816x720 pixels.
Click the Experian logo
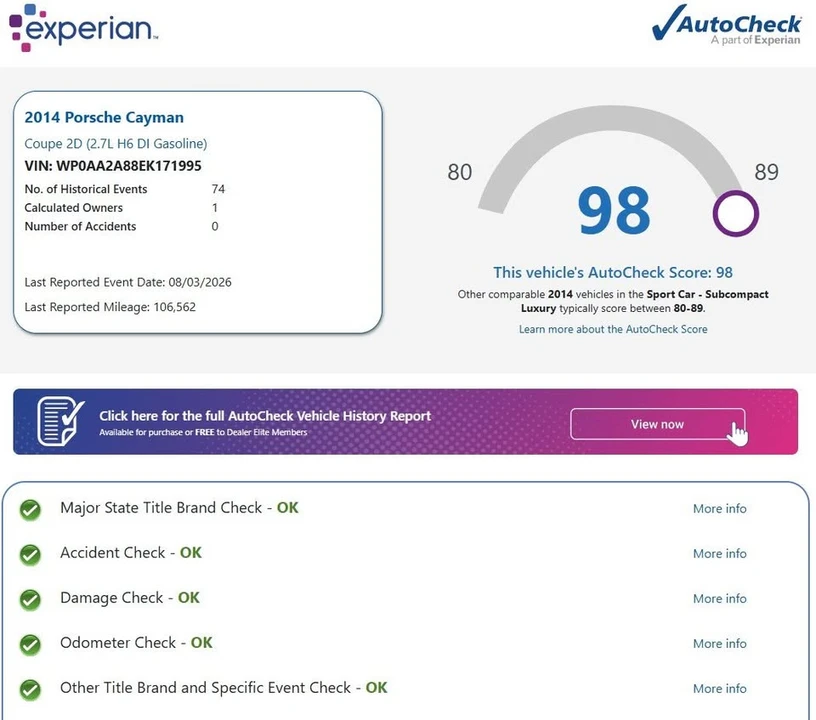tap(84, 28)
